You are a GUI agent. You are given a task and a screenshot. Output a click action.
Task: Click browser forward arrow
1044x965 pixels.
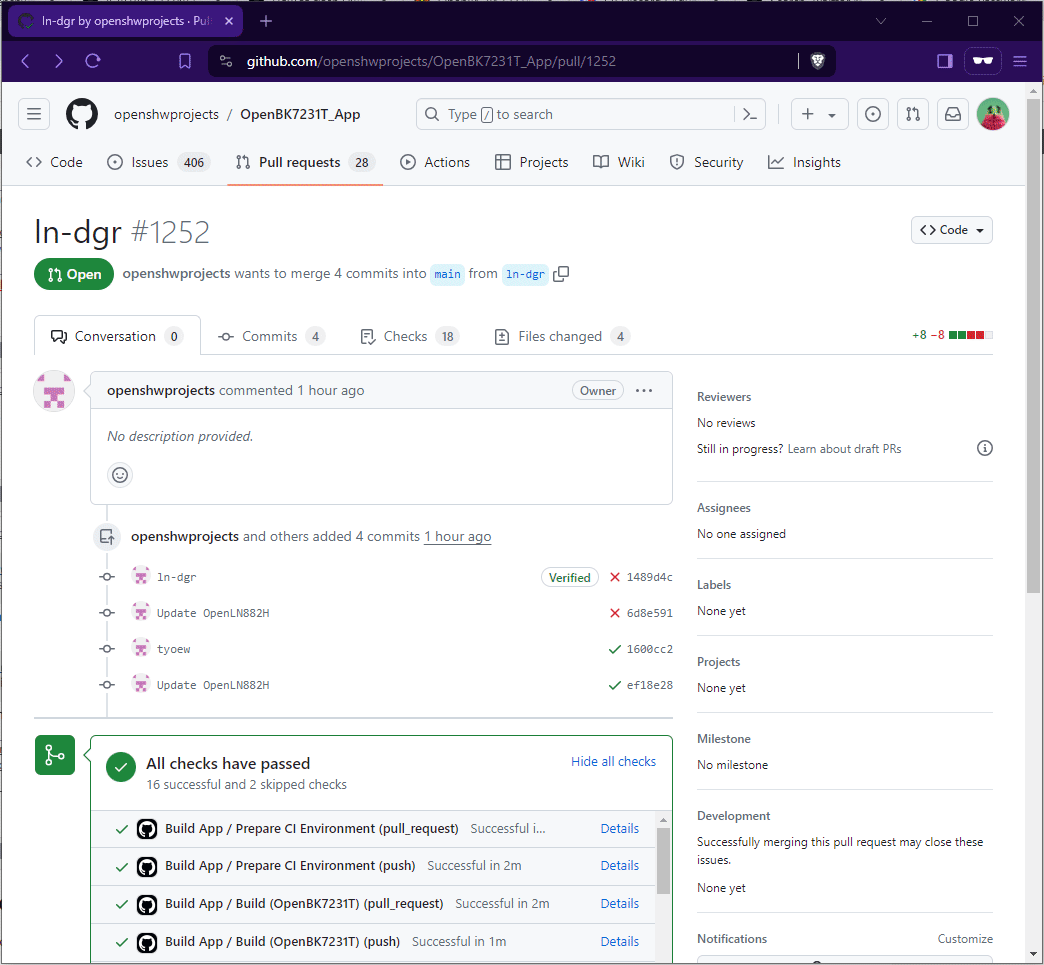pyautogui.click(x=59, y=61)
